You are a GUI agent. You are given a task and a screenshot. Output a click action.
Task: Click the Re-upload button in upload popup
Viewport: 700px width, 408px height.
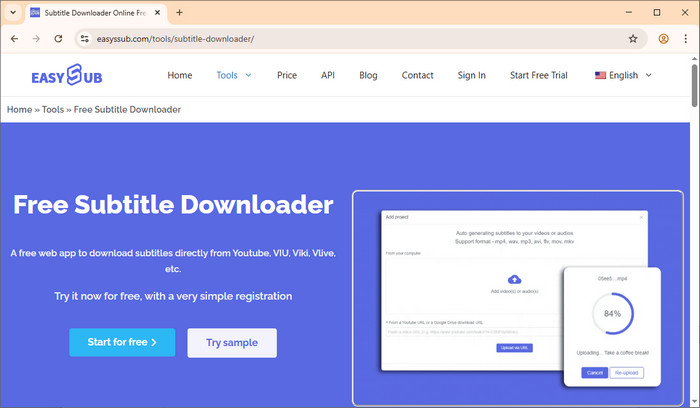[626, 373]
